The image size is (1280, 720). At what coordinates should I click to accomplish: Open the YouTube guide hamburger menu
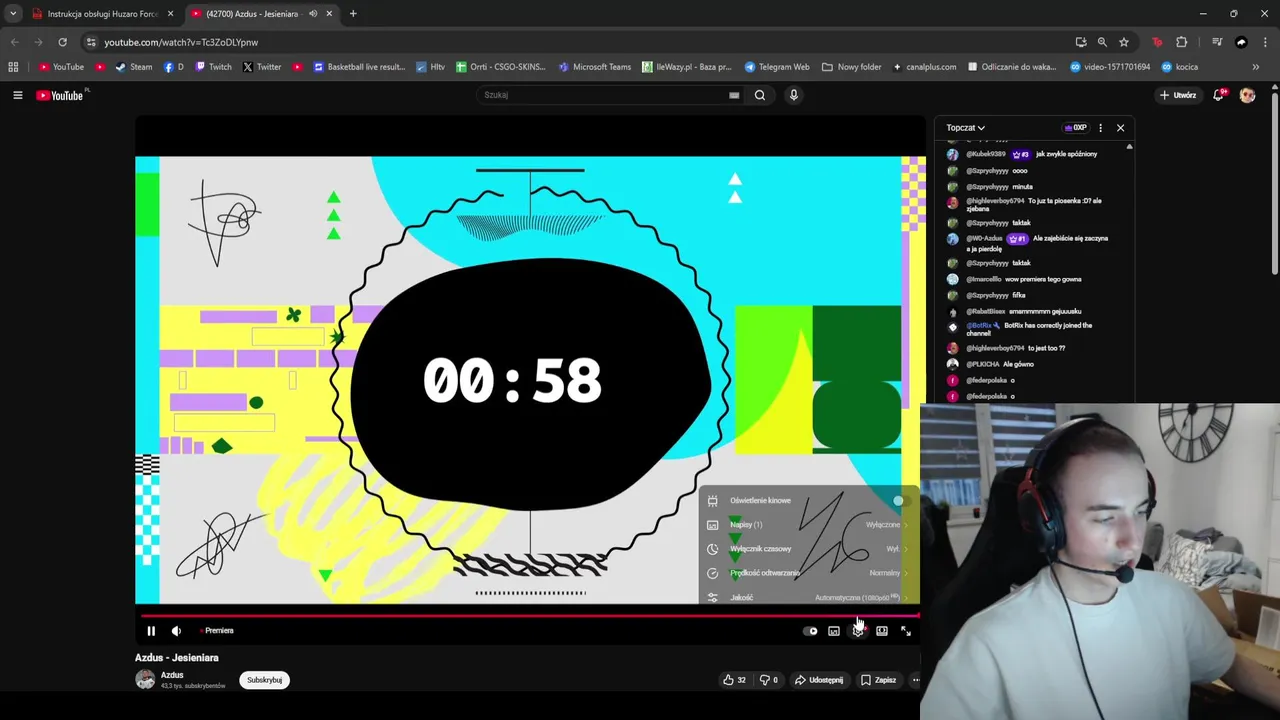tap(17, 95)
